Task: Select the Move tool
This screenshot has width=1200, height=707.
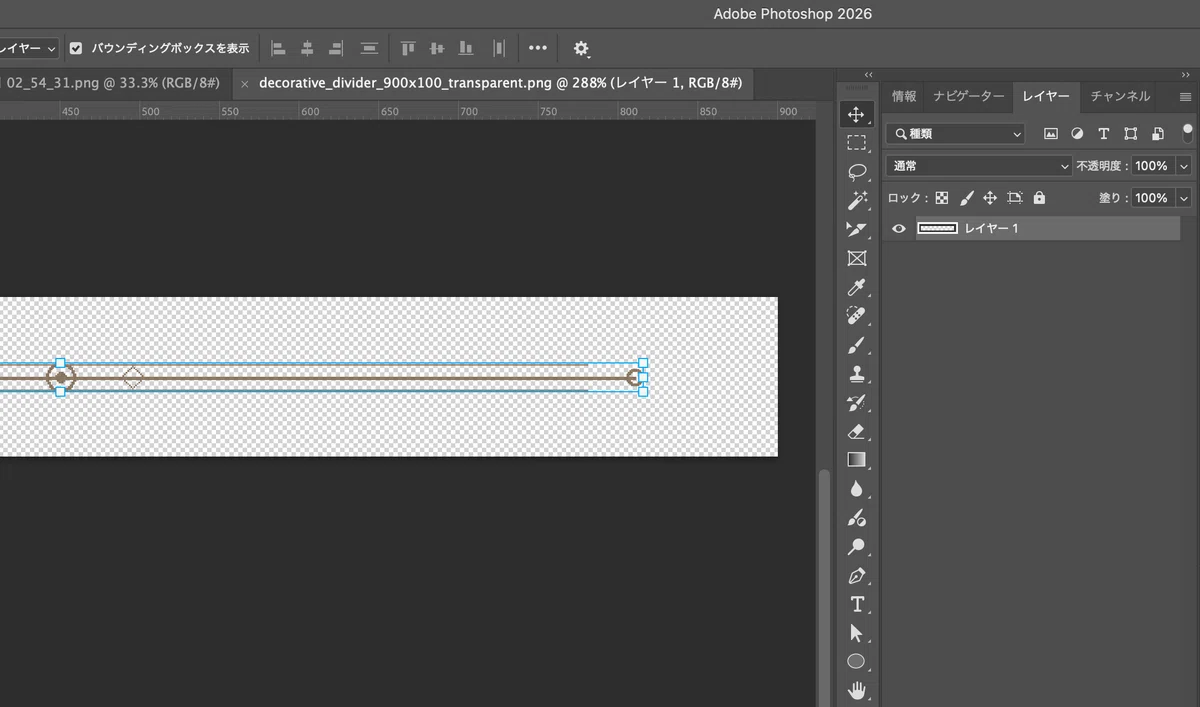Action: [856, 114]
